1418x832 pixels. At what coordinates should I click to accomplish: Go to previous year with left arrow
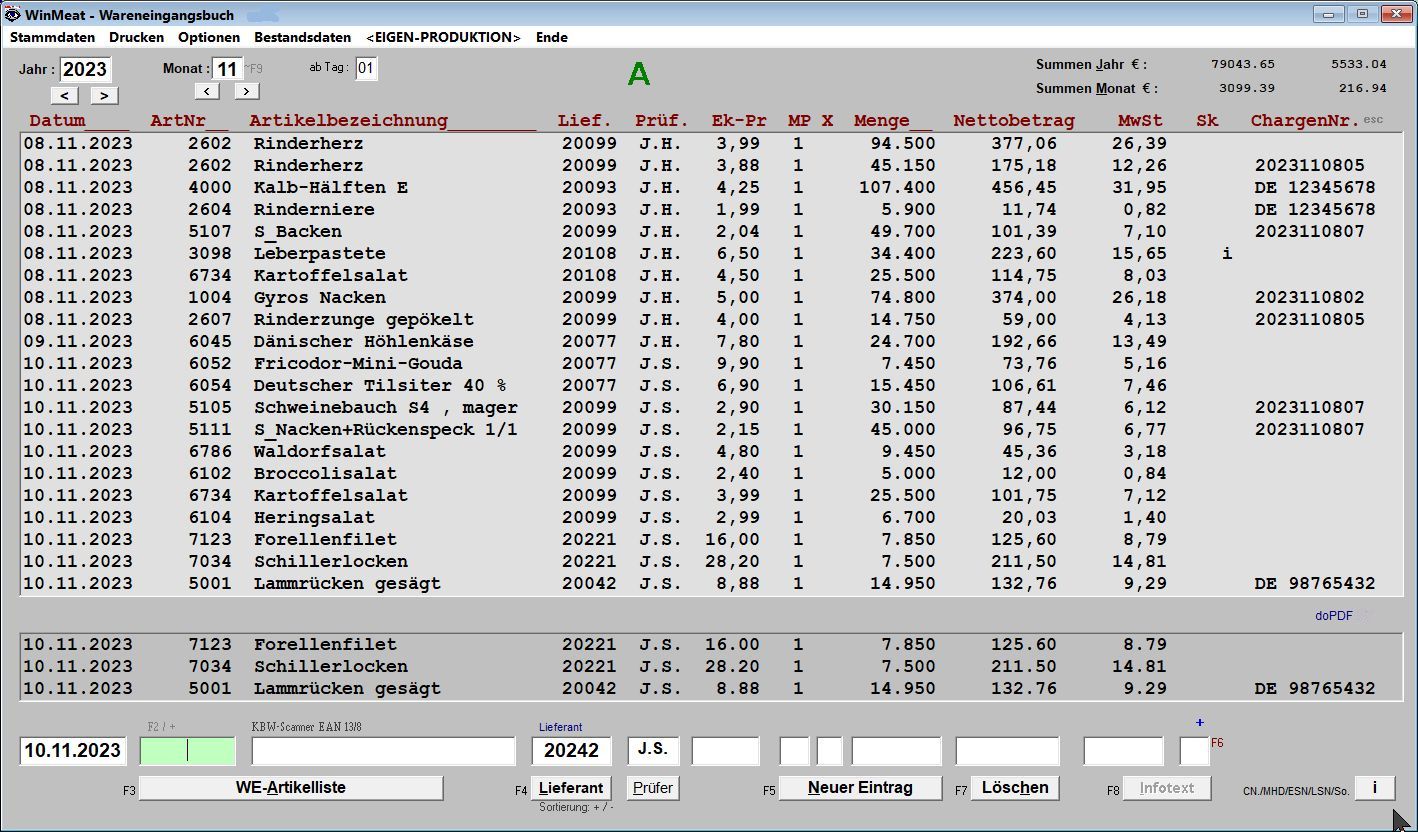[65, 96]
